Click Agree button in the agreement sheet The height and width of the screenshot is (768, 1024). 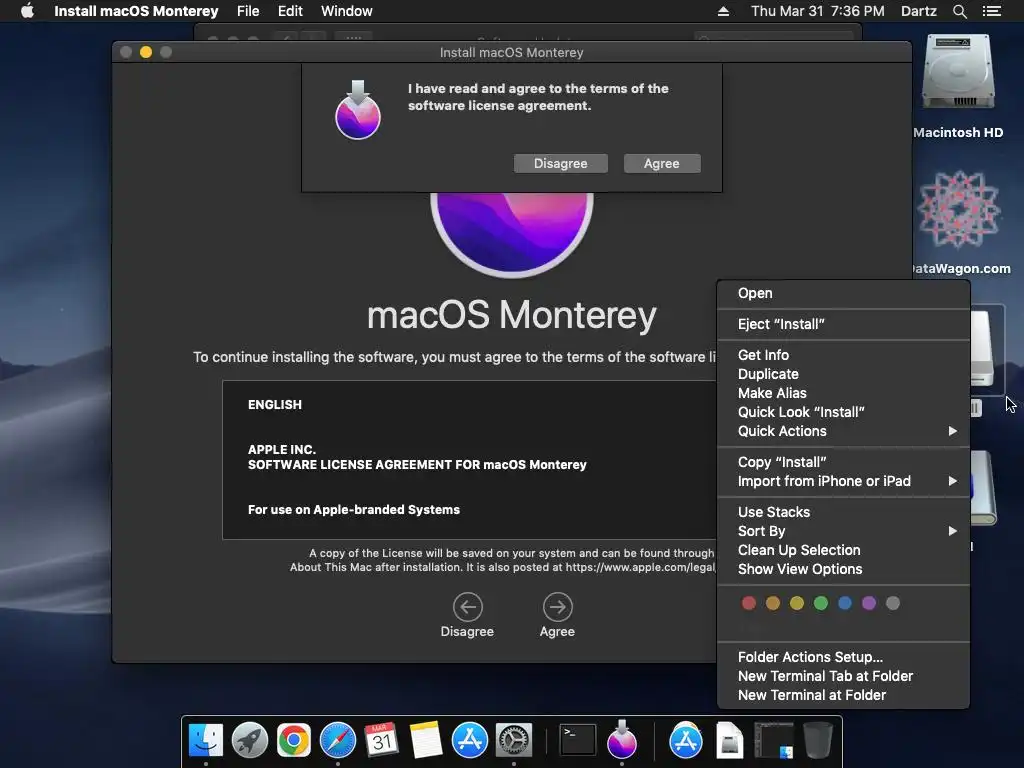click(662, 163)
